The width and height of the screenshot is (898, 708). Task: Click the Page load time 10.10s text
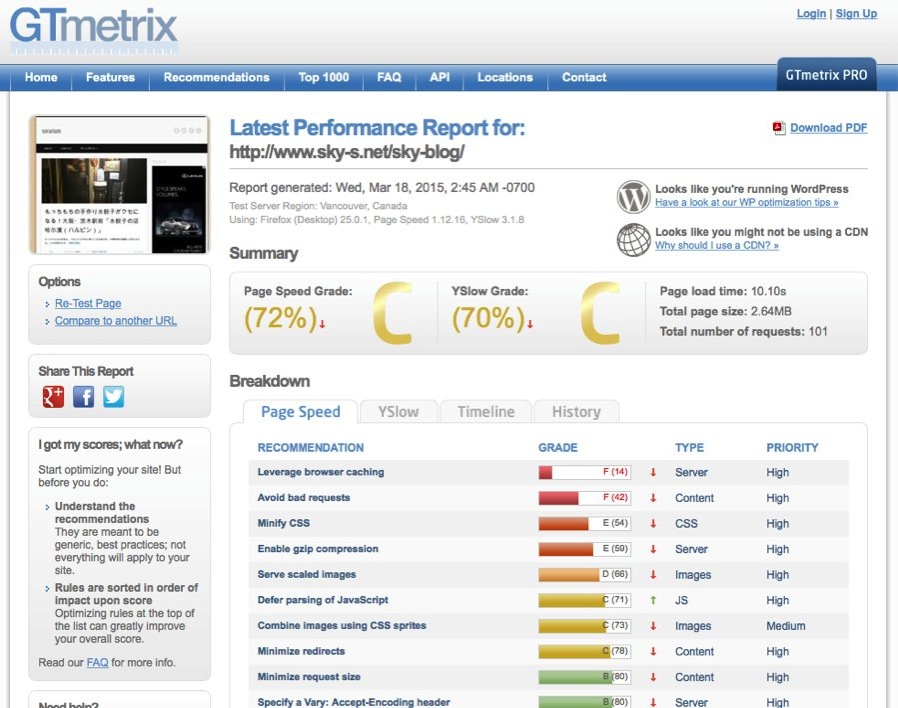pos(723,291)
